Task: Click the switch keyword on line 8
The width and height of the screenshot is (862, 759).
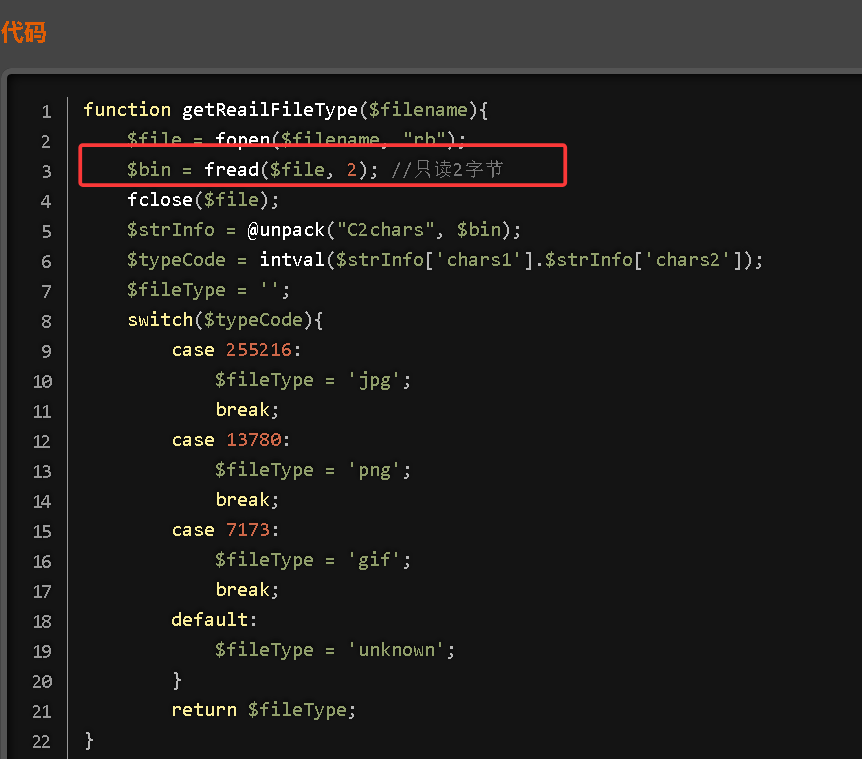Action: (160, 319)
